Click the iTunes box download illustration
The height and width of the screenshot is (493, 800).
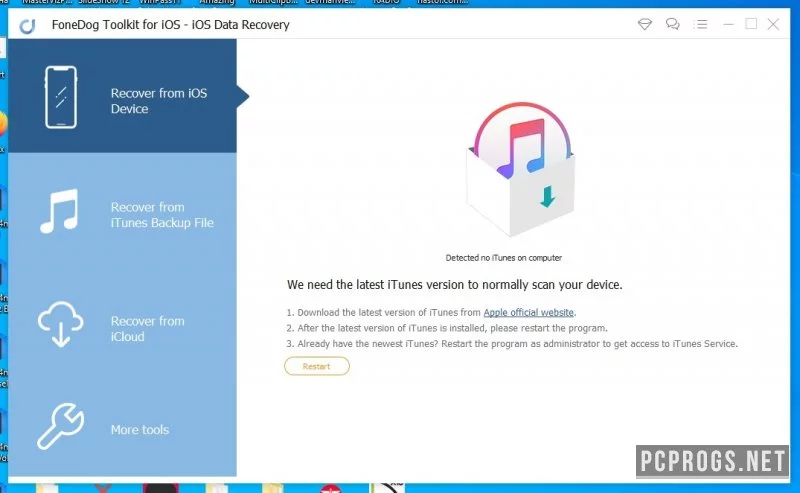click(521, 169)
